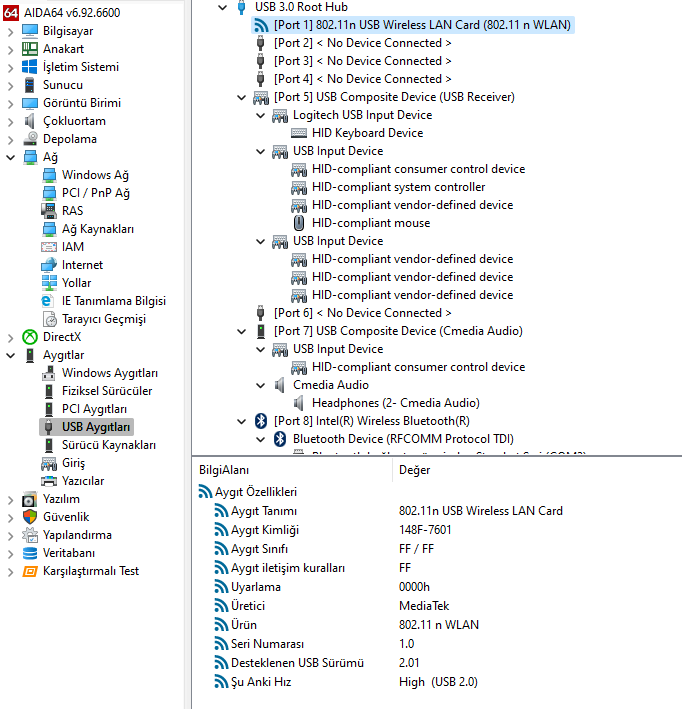Click the Karşılaştırmalı Test icon
The height and width of the screenshot is (709, 682).
coord(29,571)
